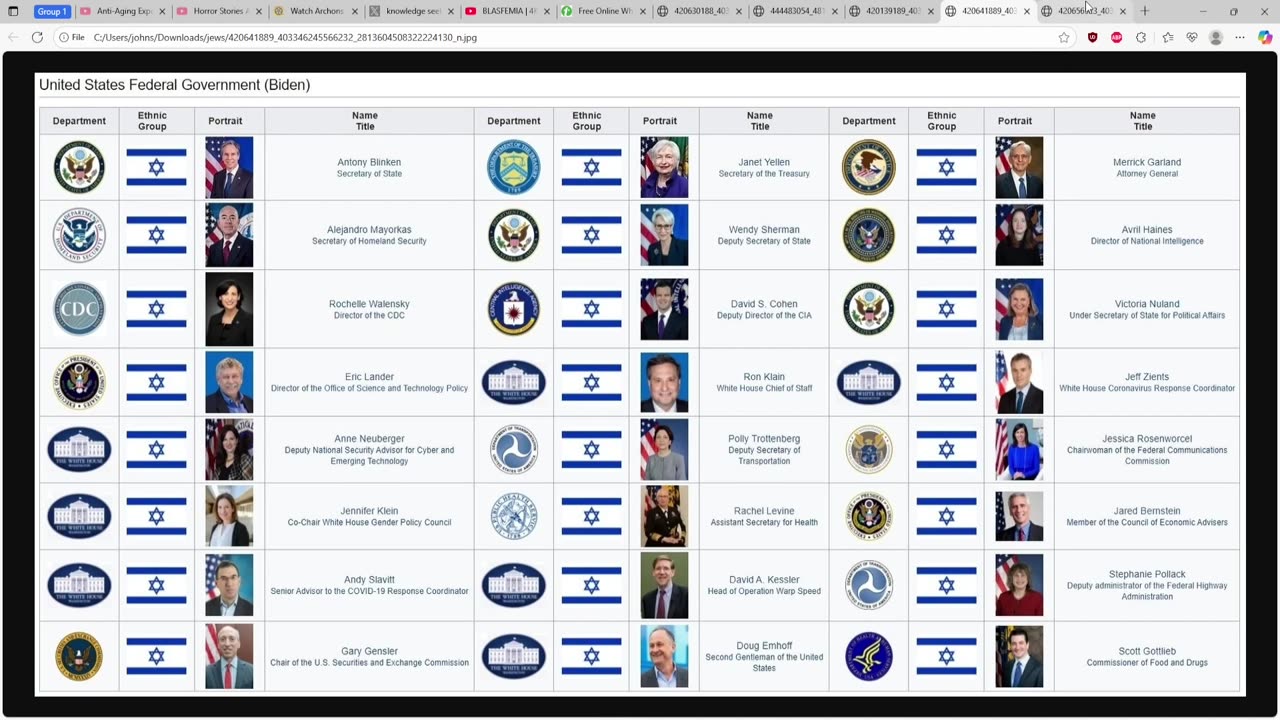
Task: Open a new tab with plus button
Action: 1145,11
